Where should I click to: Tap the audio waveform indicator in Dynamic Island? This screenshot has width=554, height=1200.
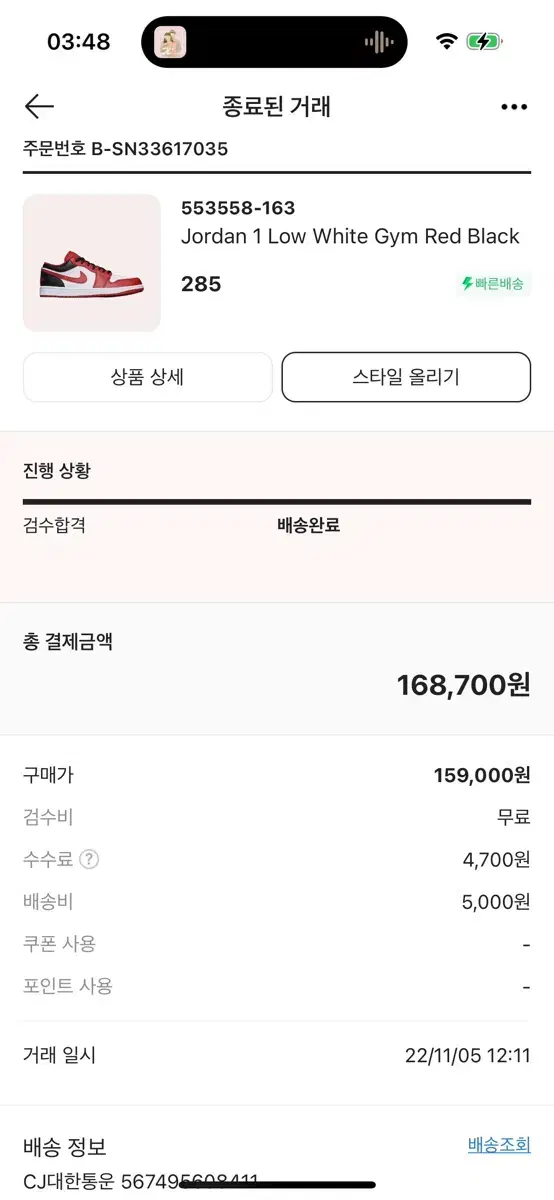coord(379,42)
